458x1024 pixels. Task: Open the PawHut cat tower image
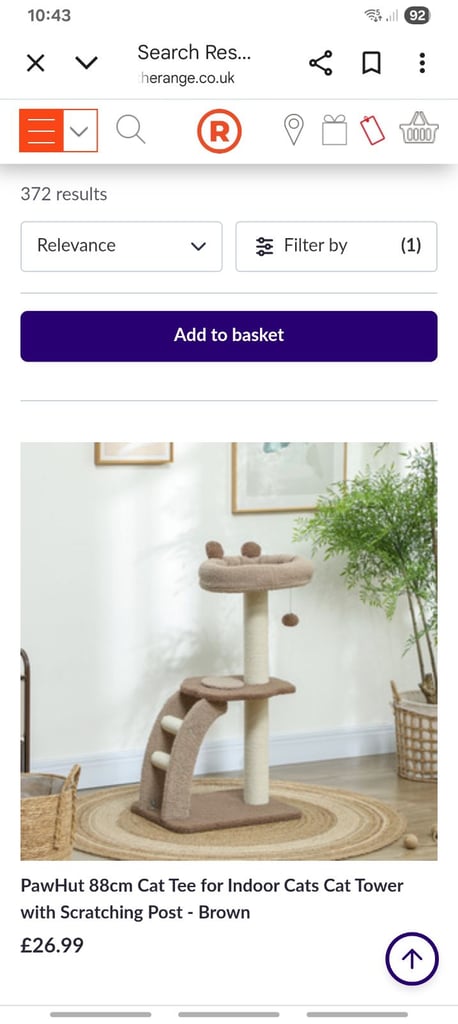[x=229, y=651]
